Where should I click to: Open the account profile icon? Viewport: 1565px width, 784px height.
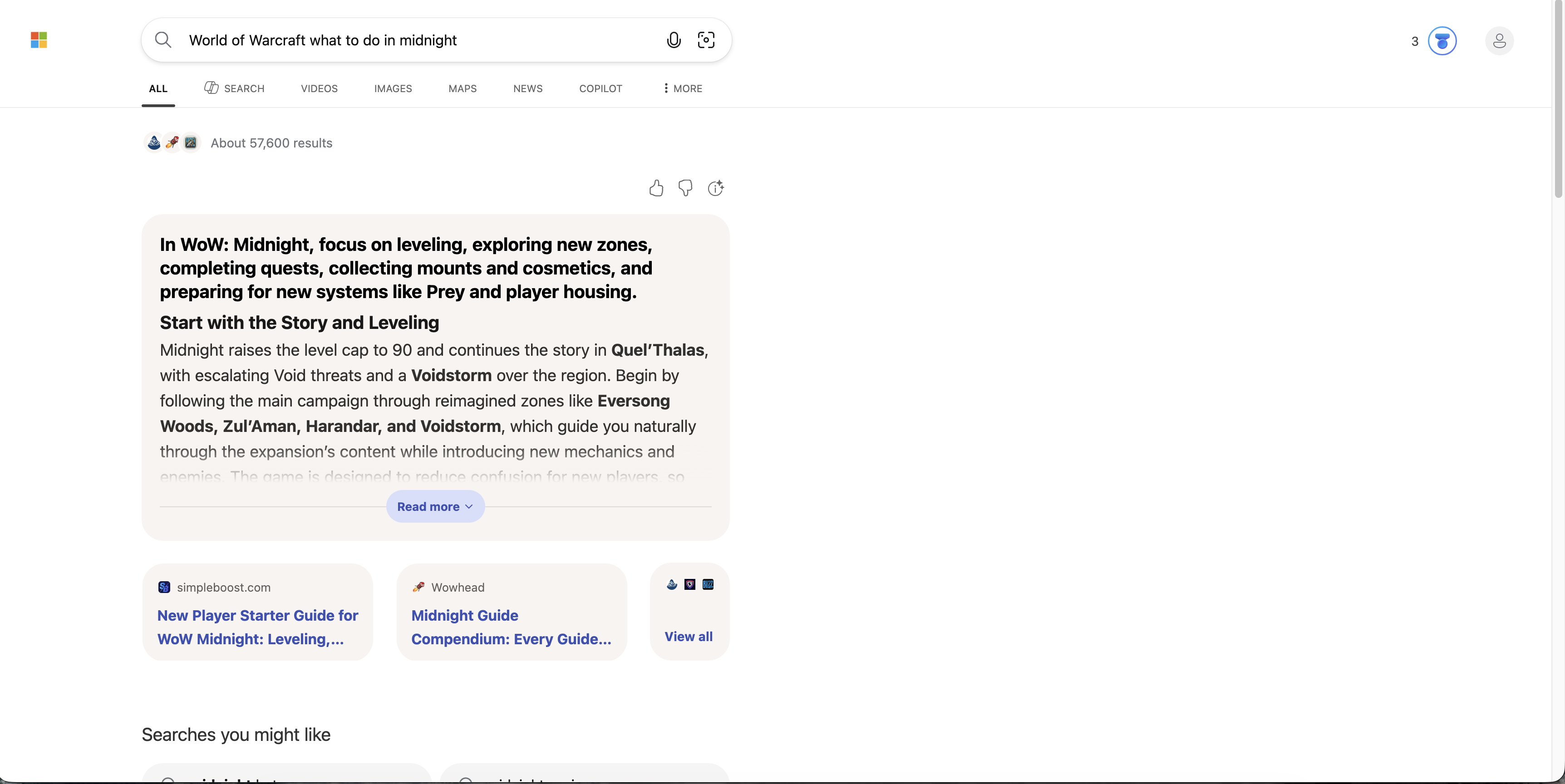click(x=1499, y=41)
